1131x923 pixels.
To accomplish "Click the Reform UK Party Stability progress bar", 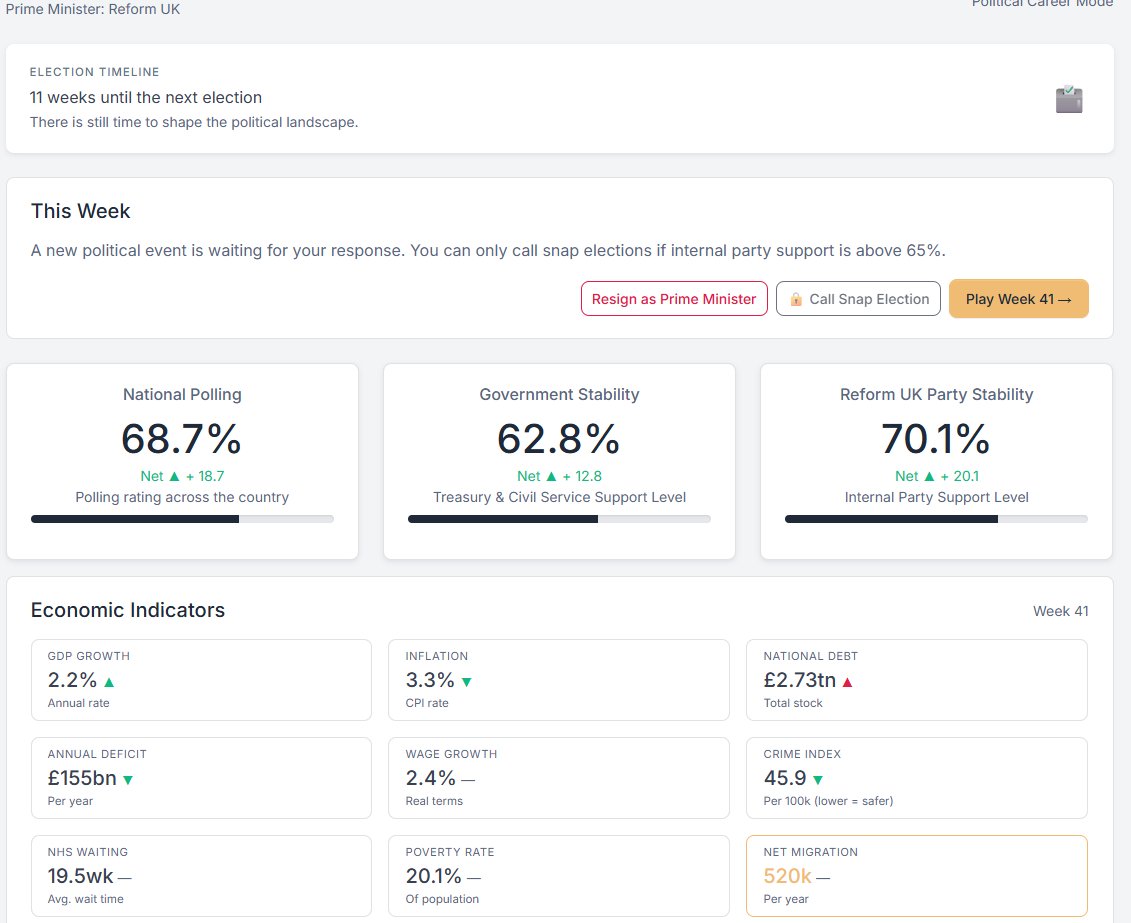I will [x=936, y=519].
